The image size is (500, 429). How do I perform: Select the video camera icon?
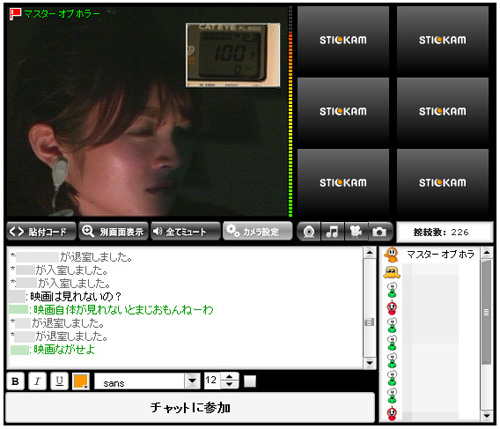pos(356,231)
